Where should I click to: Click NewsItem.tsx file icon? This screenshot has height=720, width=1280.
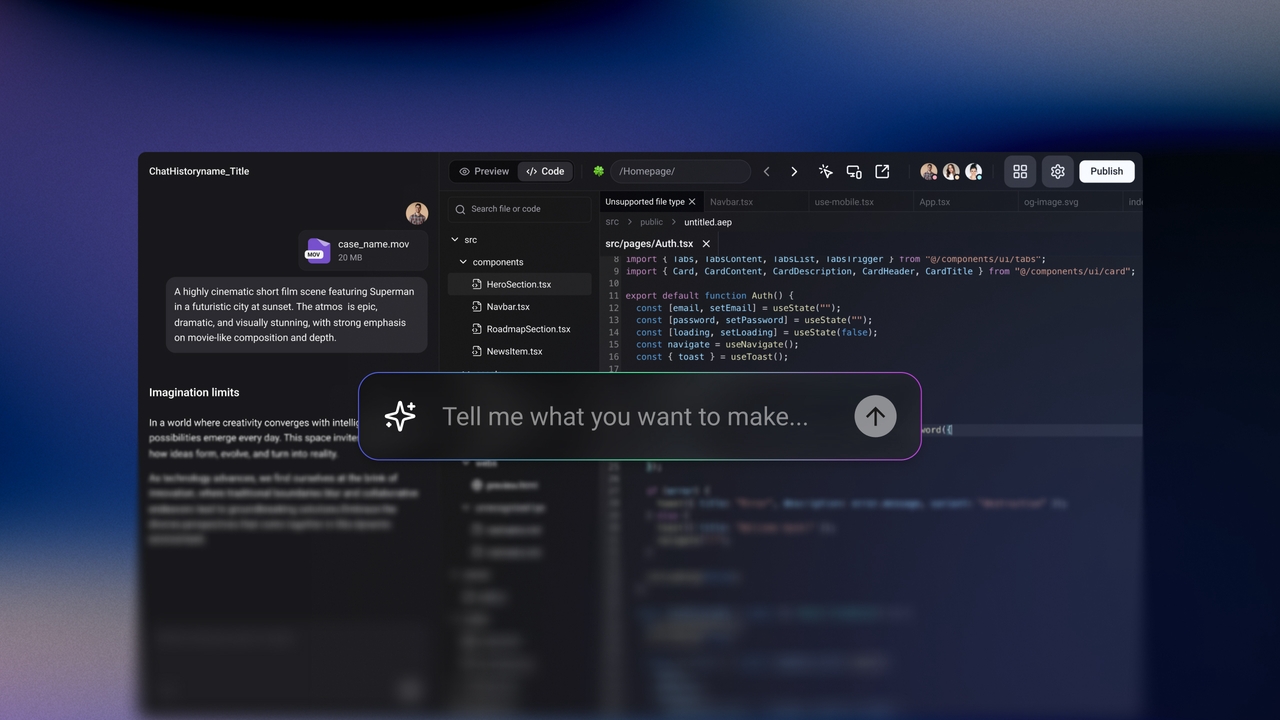click(x=477, y=352)
